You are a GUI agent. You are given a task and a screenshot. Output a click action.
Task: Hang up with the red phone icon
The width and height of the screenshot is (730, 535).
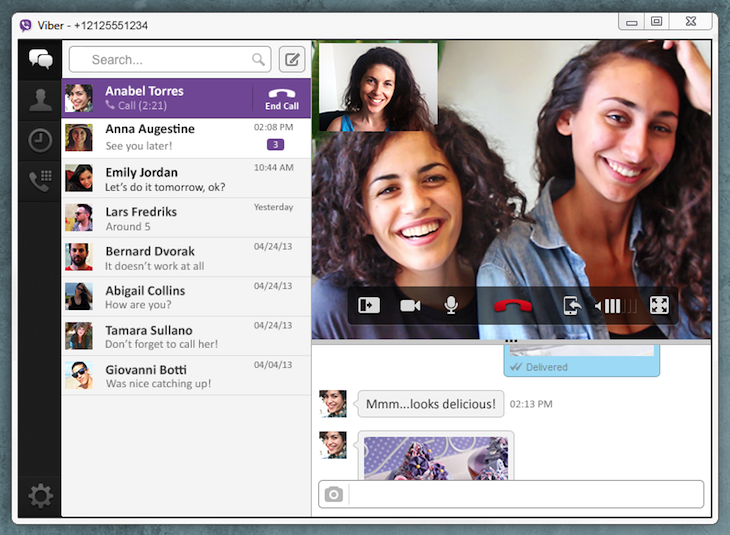pyautogui.click(x=511, y=306)
